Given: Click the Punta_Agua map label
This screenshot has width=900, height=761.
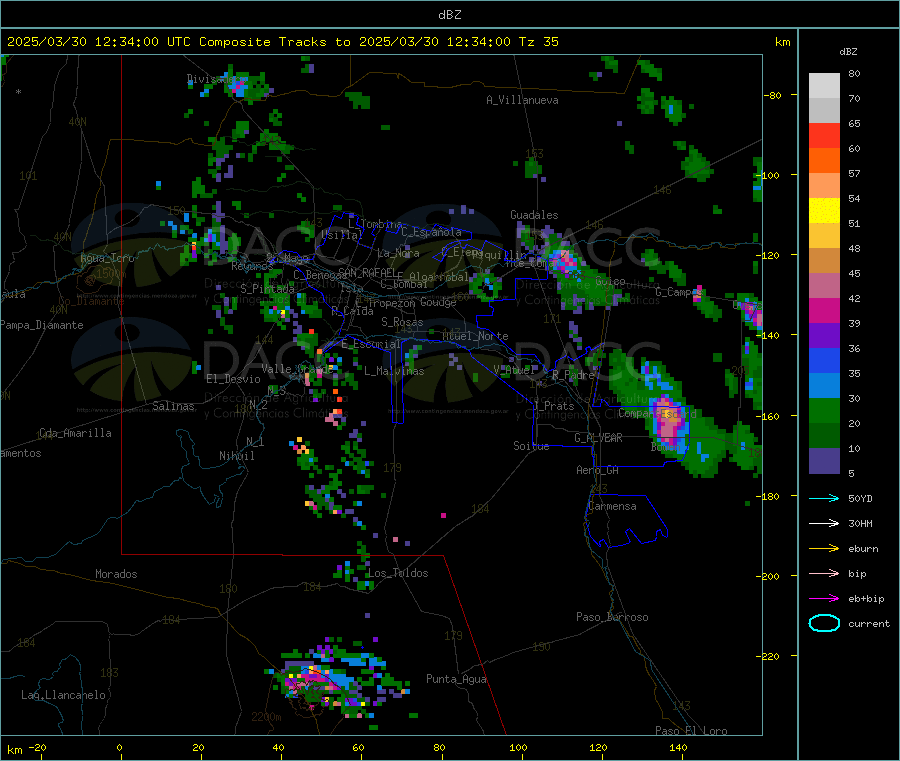Looking at the screenshot, I should [x=456, y=679].
